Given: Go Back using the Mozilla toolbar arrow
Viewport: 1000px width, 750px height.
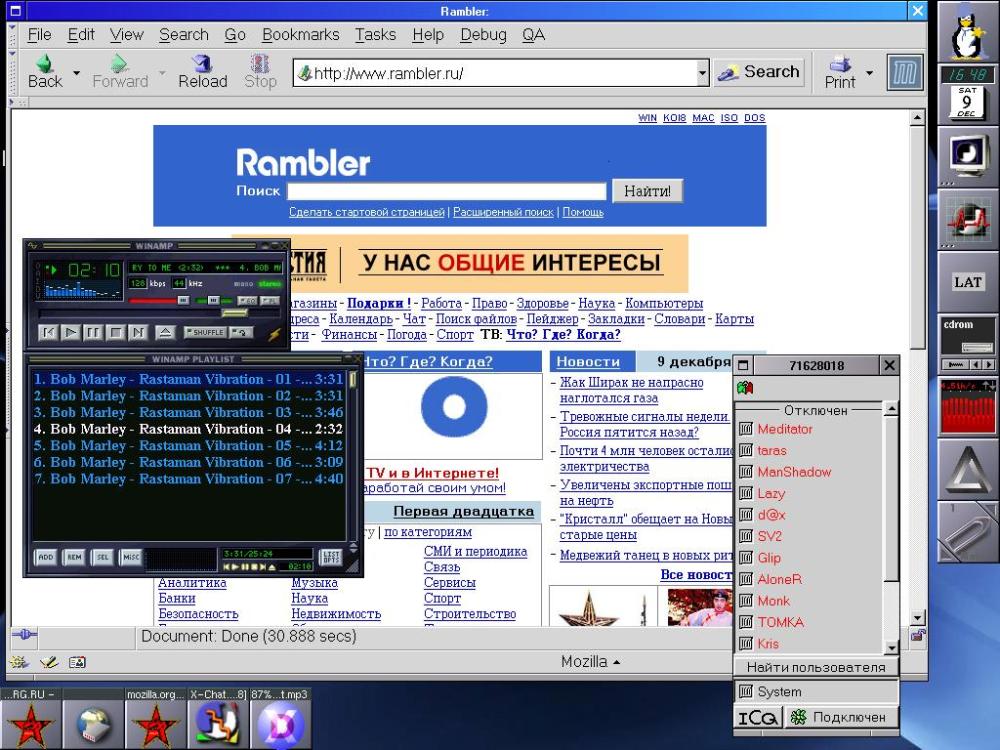Looking at the screenshot, I should coord(45,71).
